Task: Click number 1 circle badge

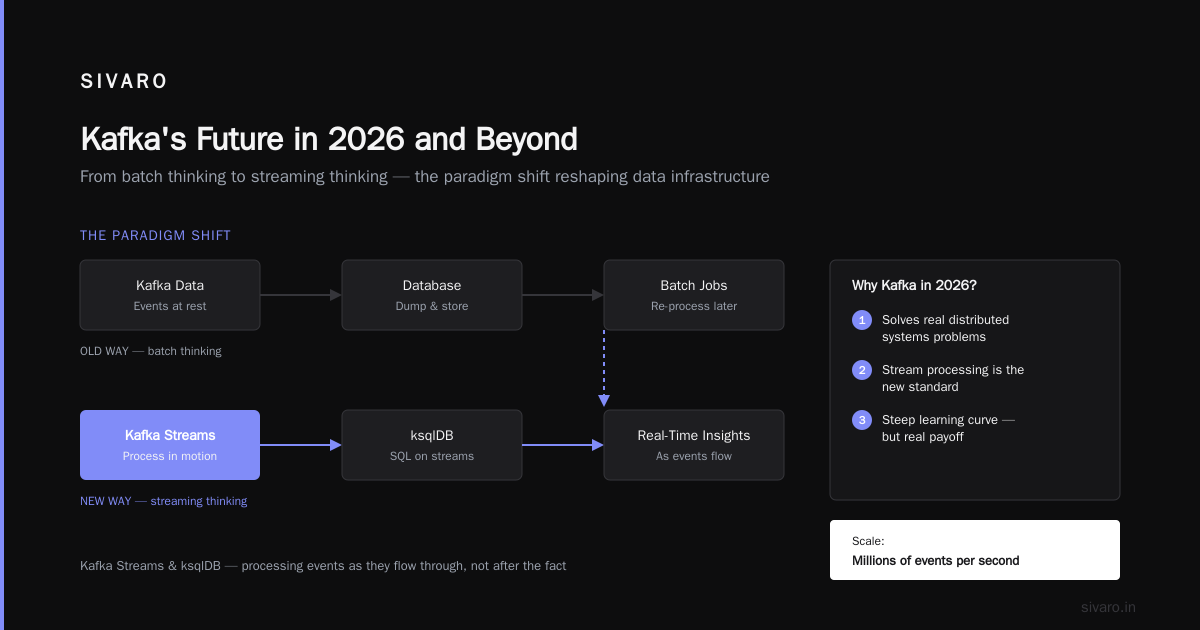Action: click(x=862, y=320)
